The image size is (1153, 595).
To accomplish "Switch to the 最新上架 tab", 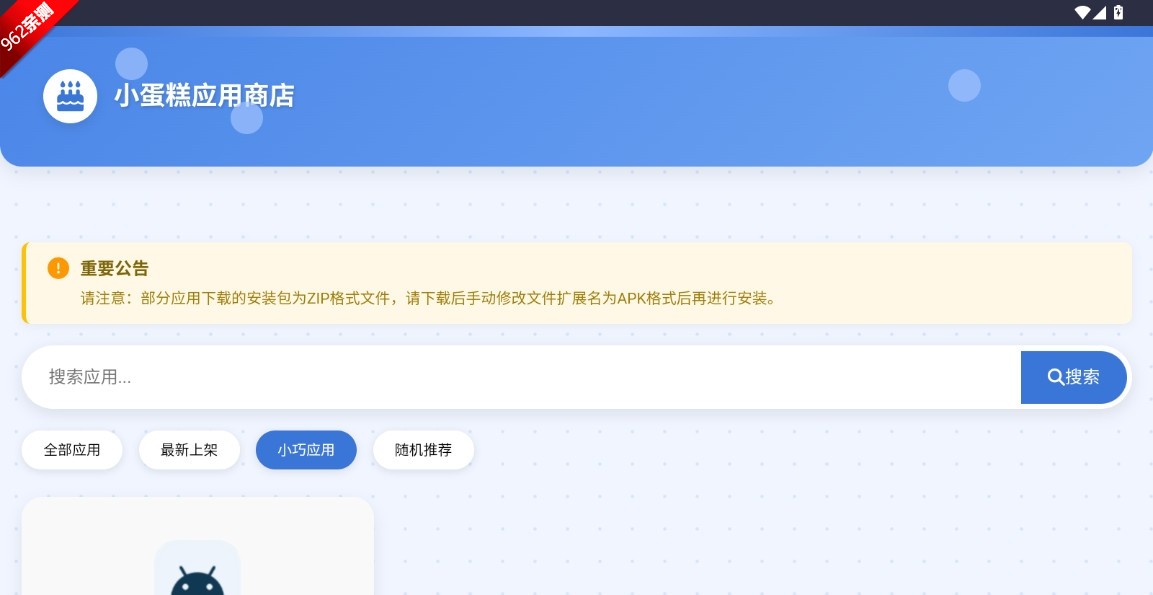I will tap(189, 450).
